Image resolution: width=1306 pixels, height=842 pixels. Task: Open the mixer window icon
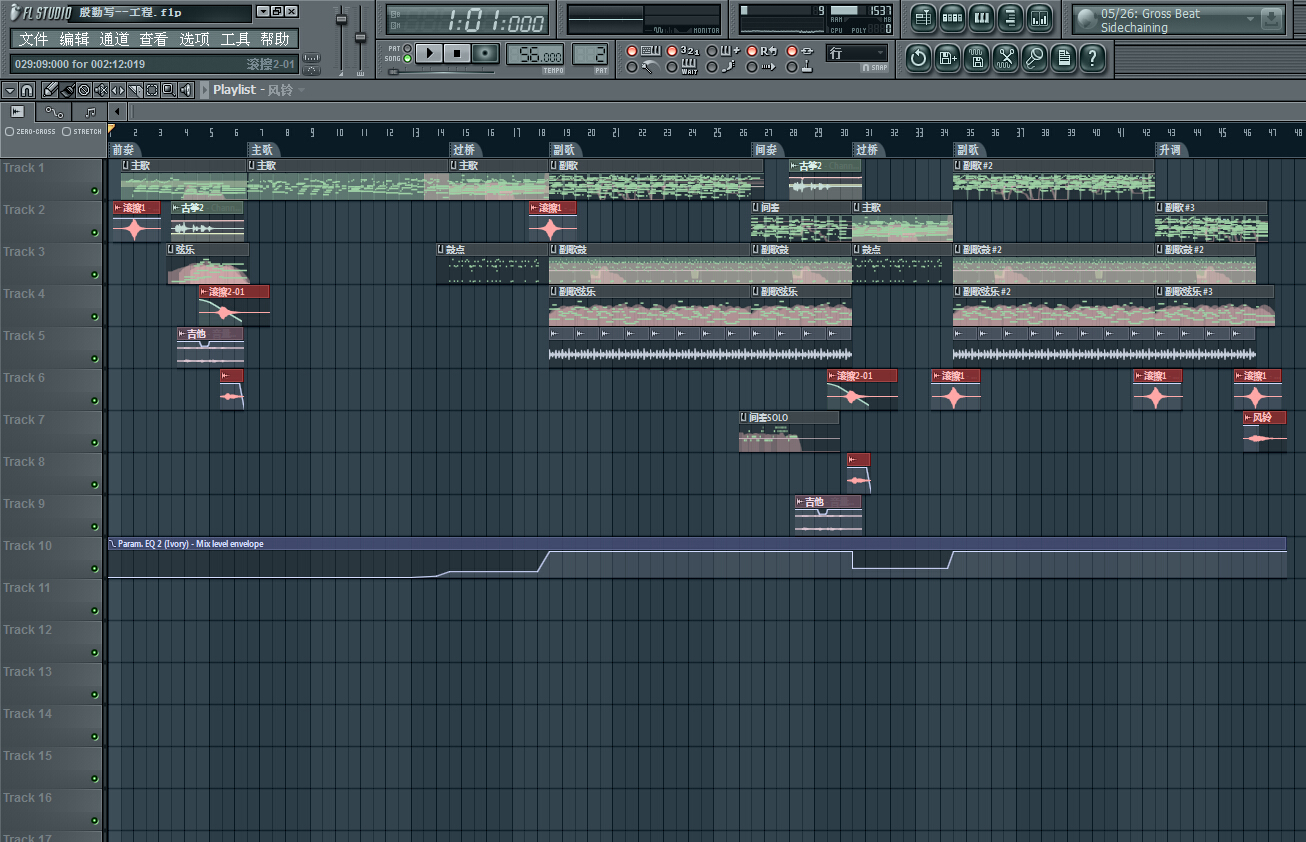coord(1039,18)
